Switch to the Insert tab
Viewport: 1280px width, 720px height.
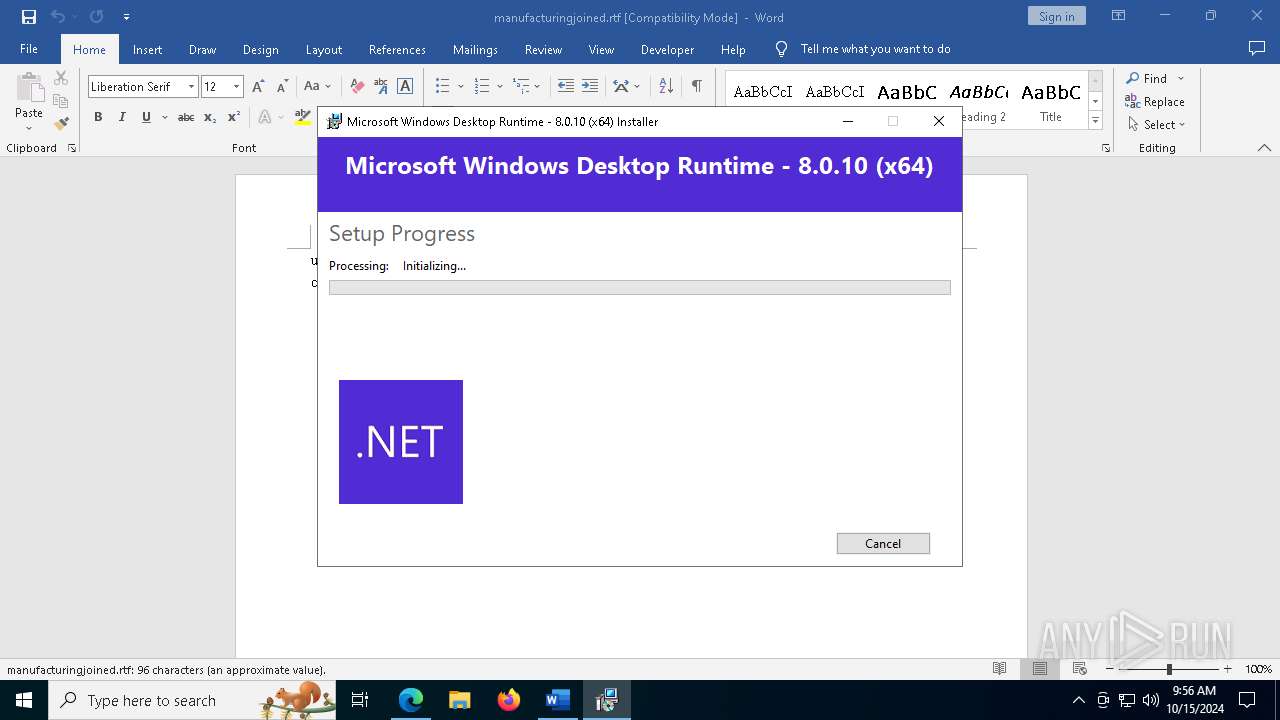click(x=147, y=49)
